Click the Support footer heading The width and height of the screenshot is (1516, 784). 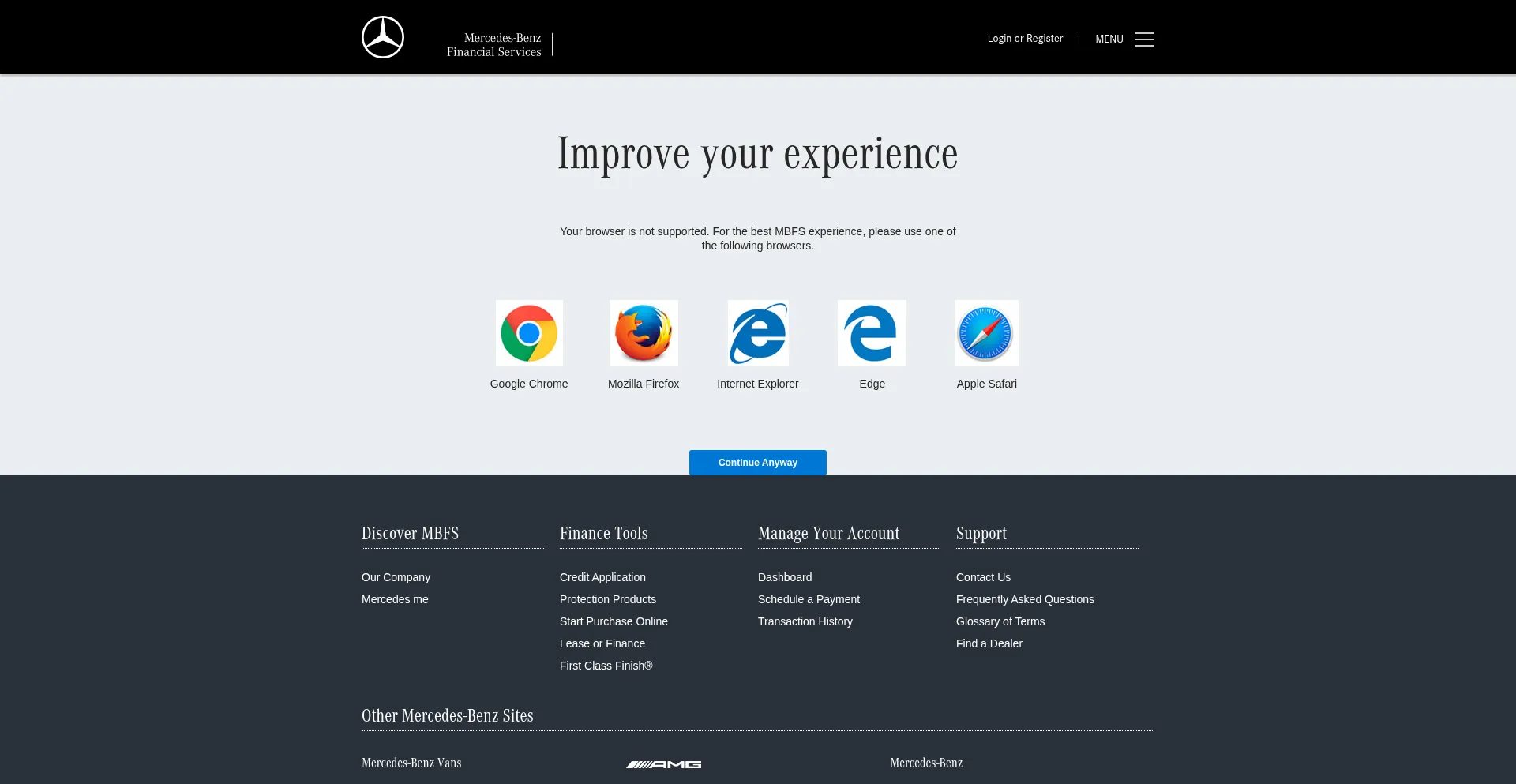[981, 534]
